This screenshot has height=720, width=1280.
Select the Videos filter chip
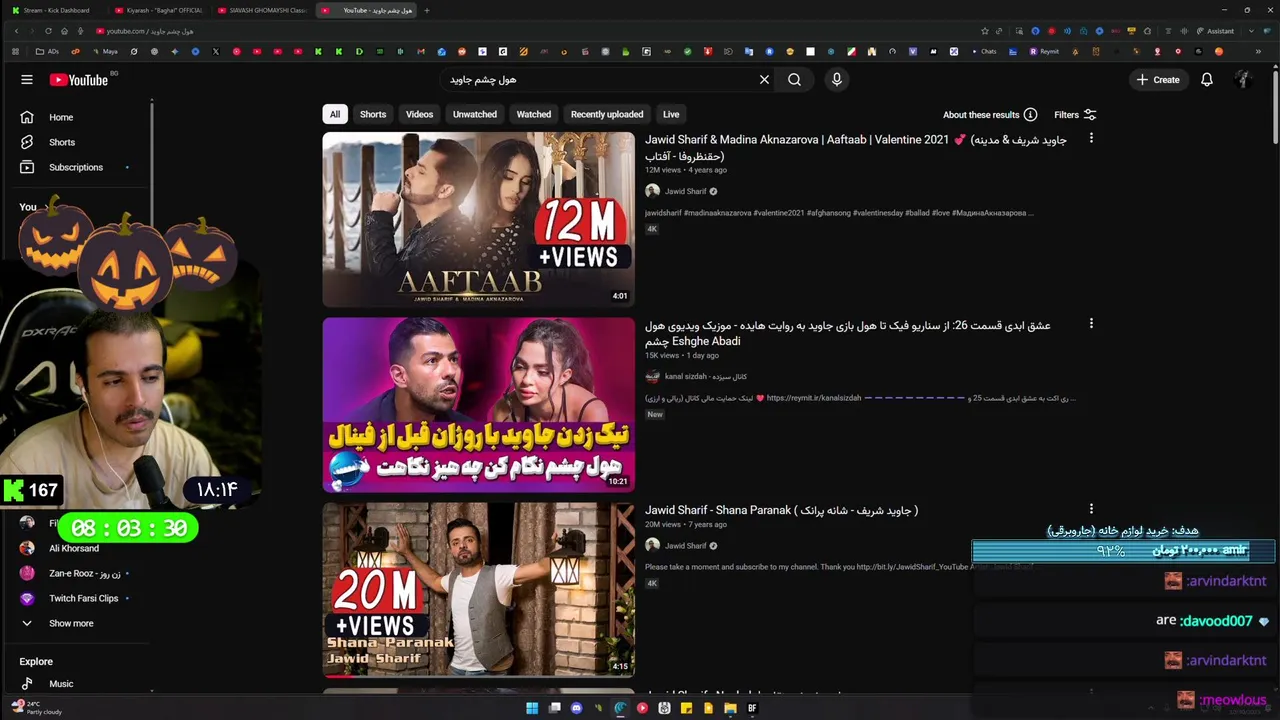point(419,114)
